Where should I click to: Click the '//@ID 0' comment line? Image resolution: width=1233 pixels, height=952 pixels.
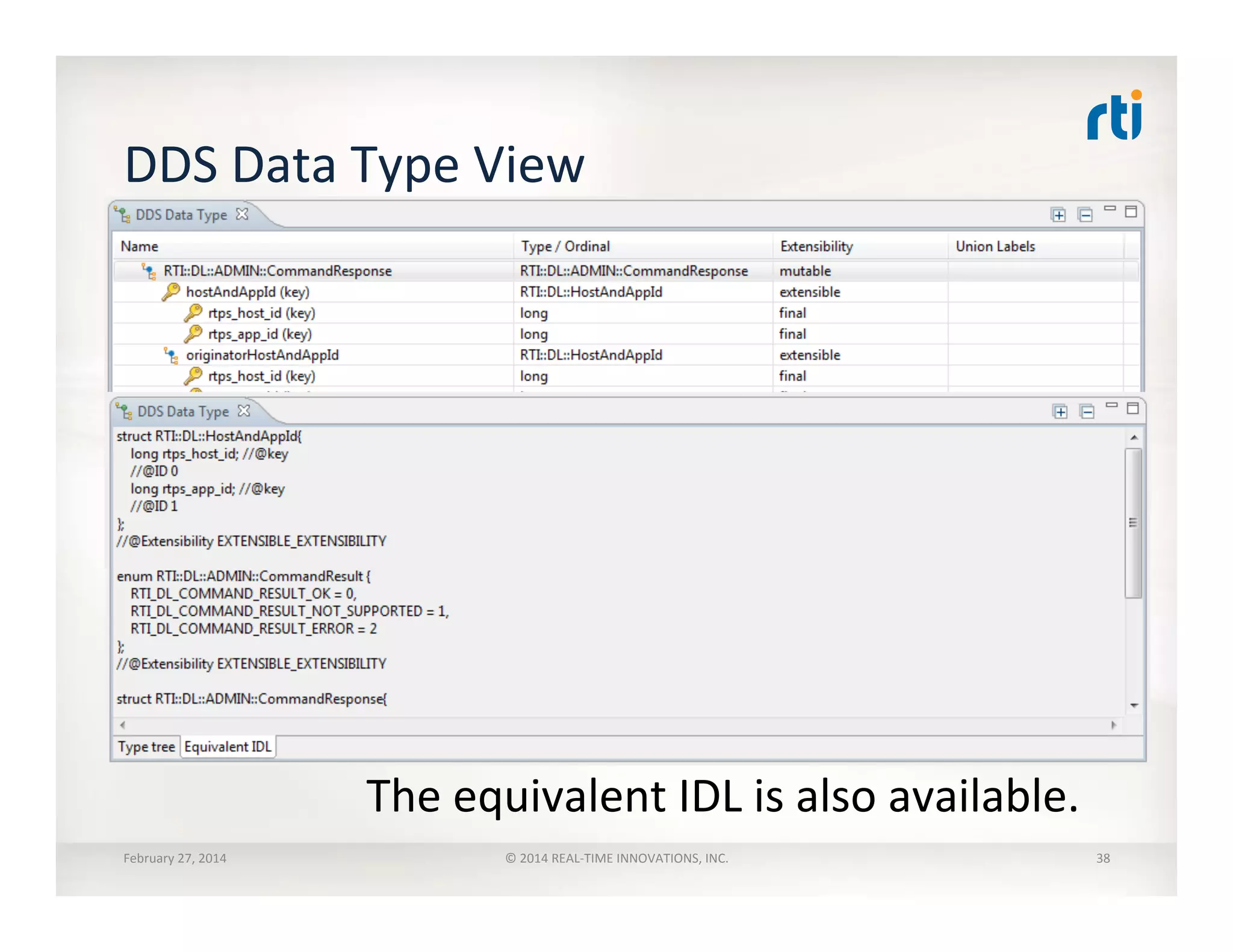154,471
